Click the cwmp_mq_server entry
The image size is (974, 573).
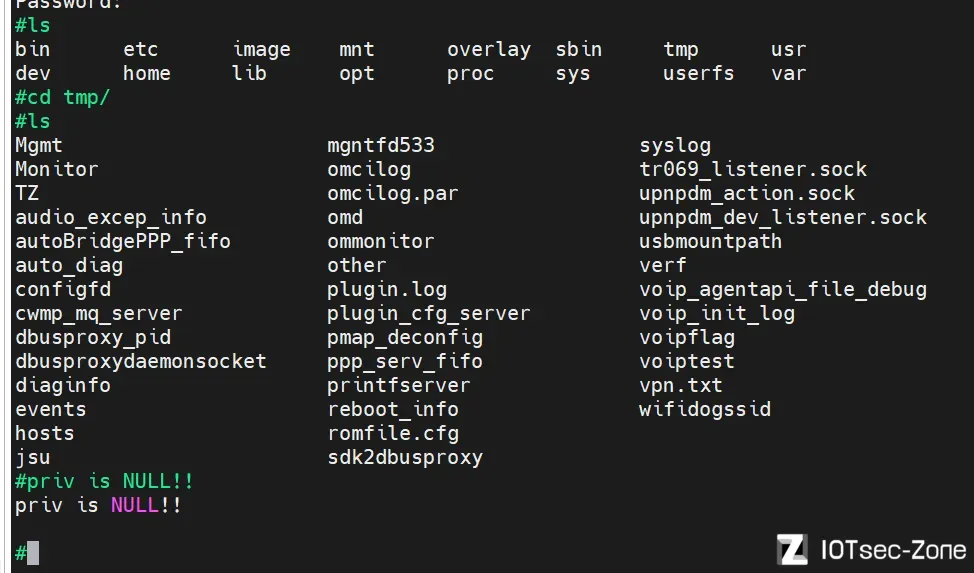[99, 313]
